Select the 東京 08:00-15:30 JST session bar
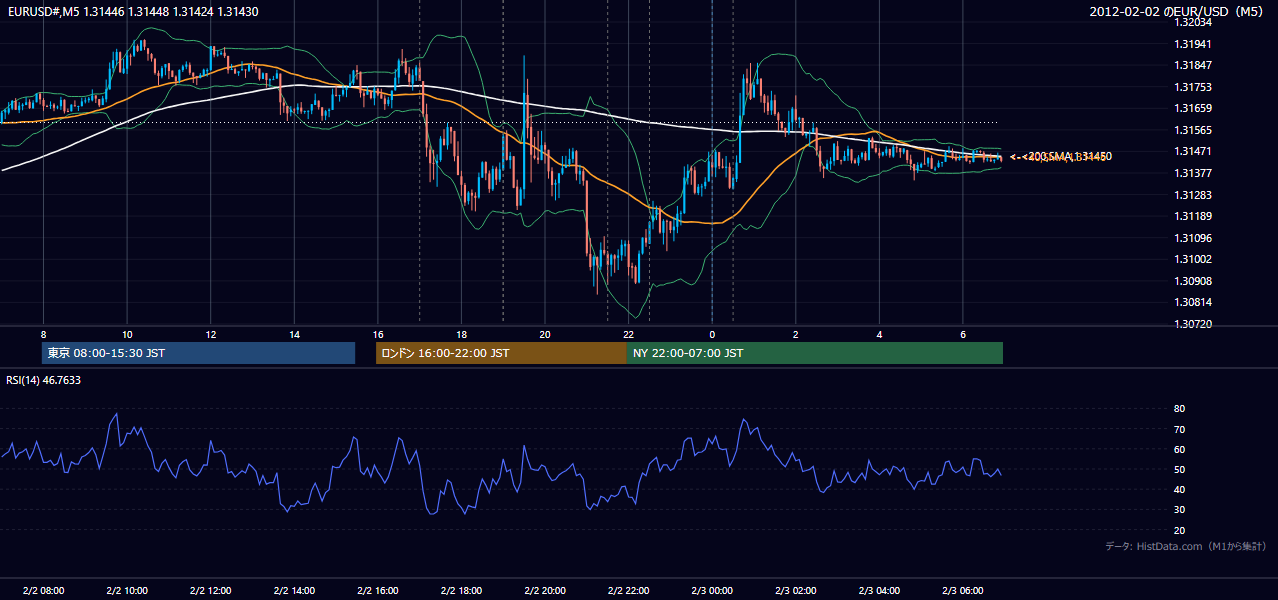Screen dimensions: 1278x600 199,353
